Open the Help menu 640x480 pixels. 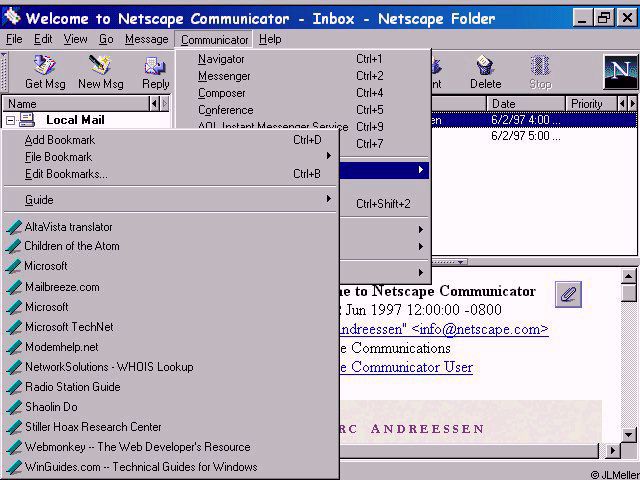coord(270,39)
